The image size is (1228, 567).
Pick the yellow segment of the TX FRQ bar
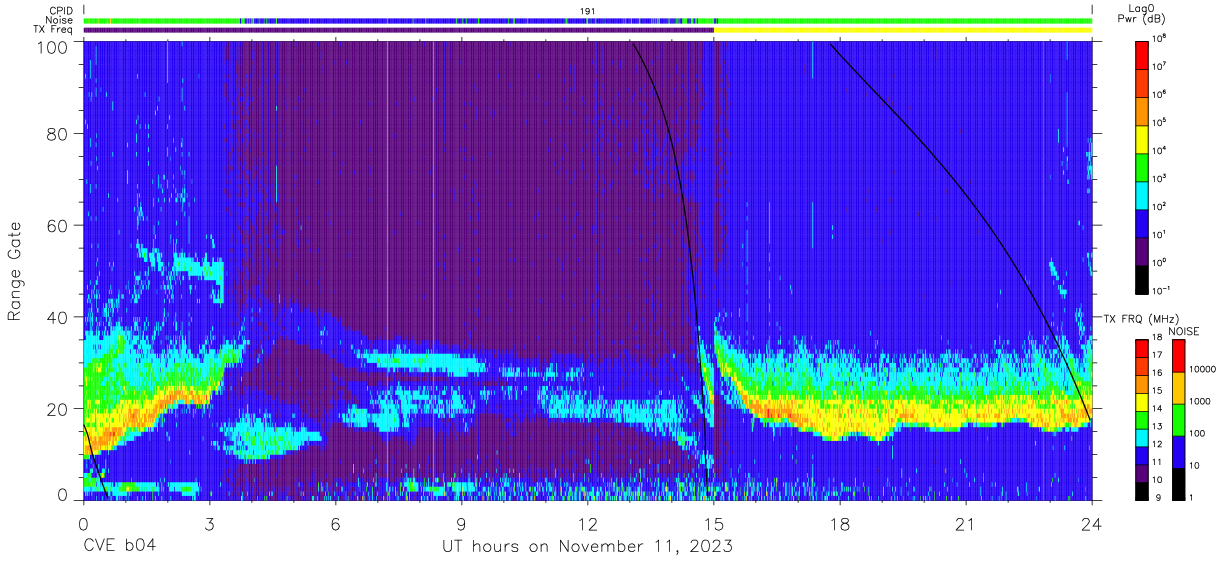[x=1142, y=402]
